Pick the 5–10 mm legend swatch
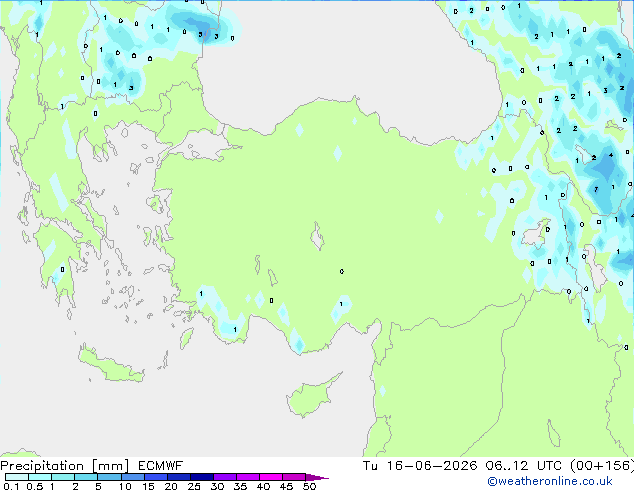This screenshot has height=490, width=634. pyautogui.click(x=109, y=477)
